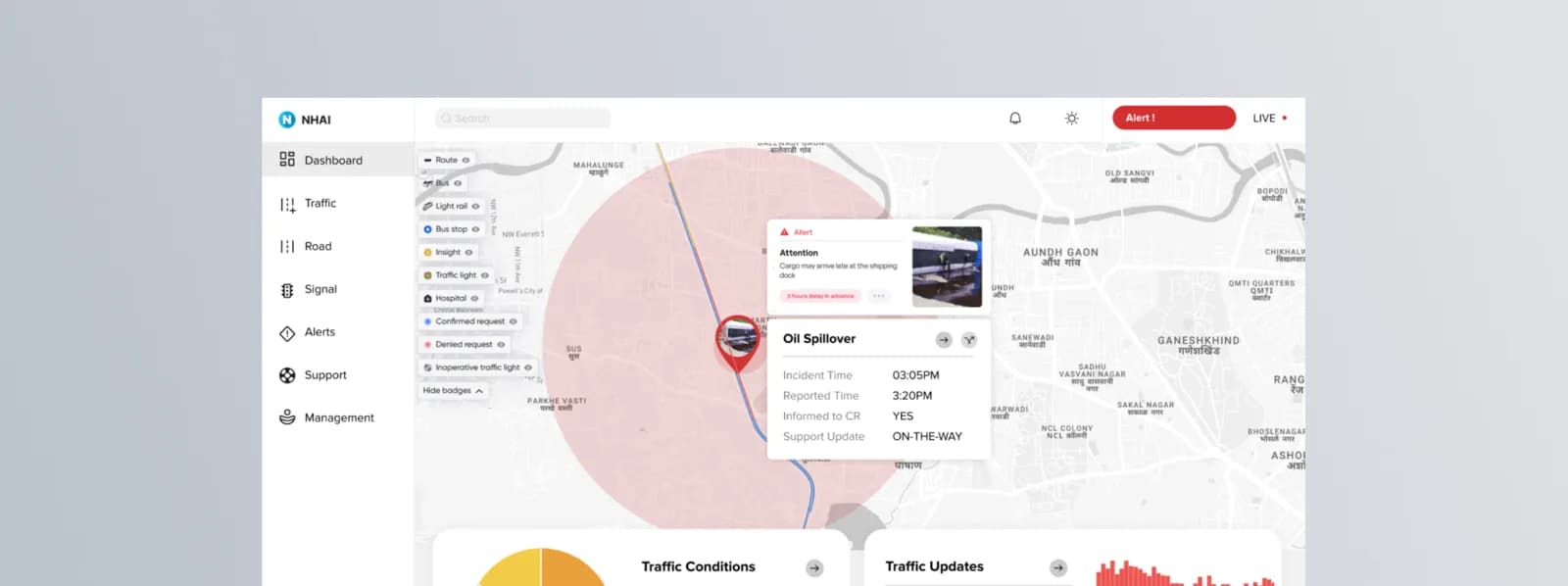Toggle visibility of Bus badge
The width and height of the screenshot is (1568, 586).
click(458, 183)
